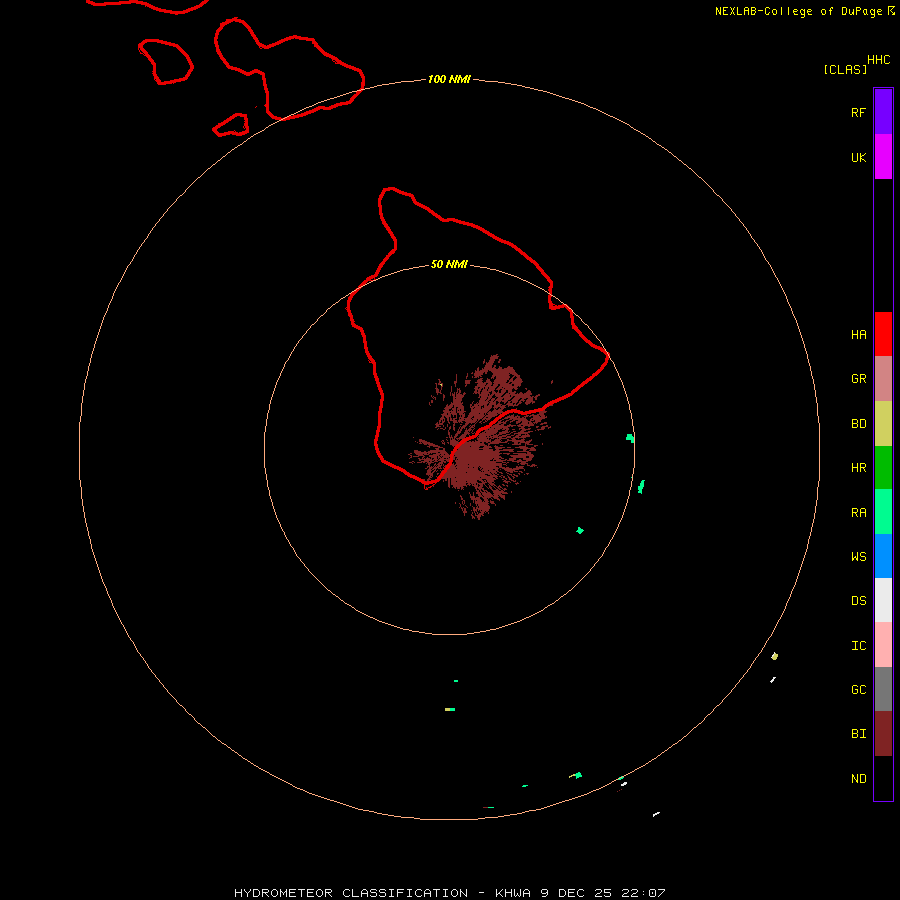Click the "50 NMI" range ring label
The width and height of the screenshot is (900, 900).
[449, 264]
